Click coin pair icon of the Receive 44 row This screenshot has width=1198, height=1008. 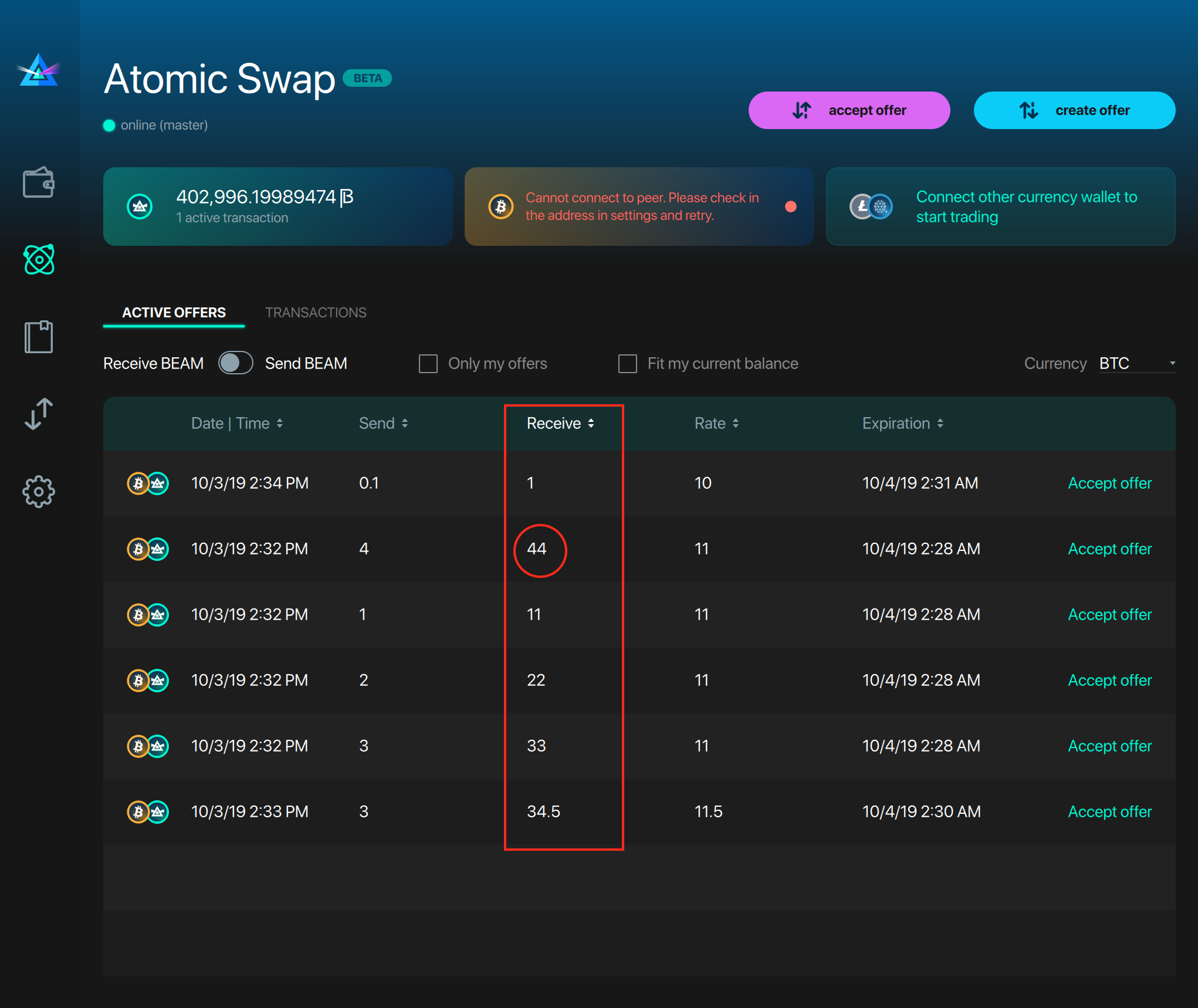pyautogui.click(x=148, y=549)
